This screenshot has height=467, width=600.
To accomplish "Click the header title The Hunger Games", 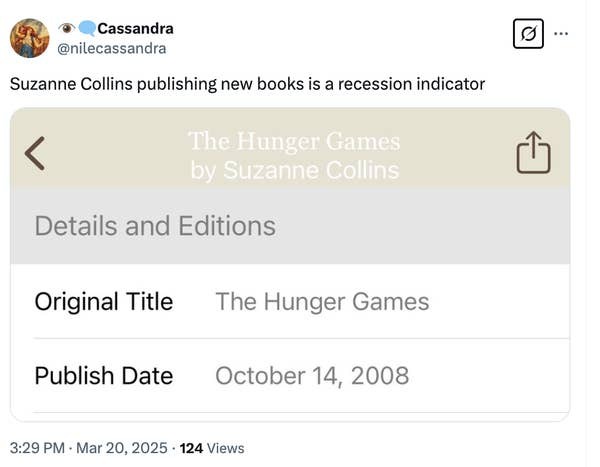I will [294, 141].
